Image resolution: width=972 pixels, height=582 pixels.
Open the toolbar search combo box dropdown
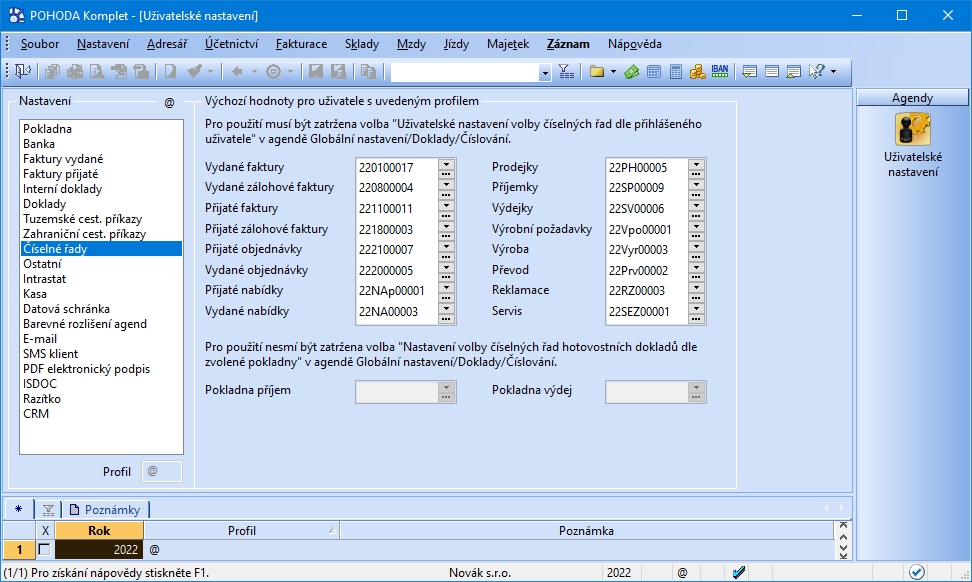(x=545, y=73)
